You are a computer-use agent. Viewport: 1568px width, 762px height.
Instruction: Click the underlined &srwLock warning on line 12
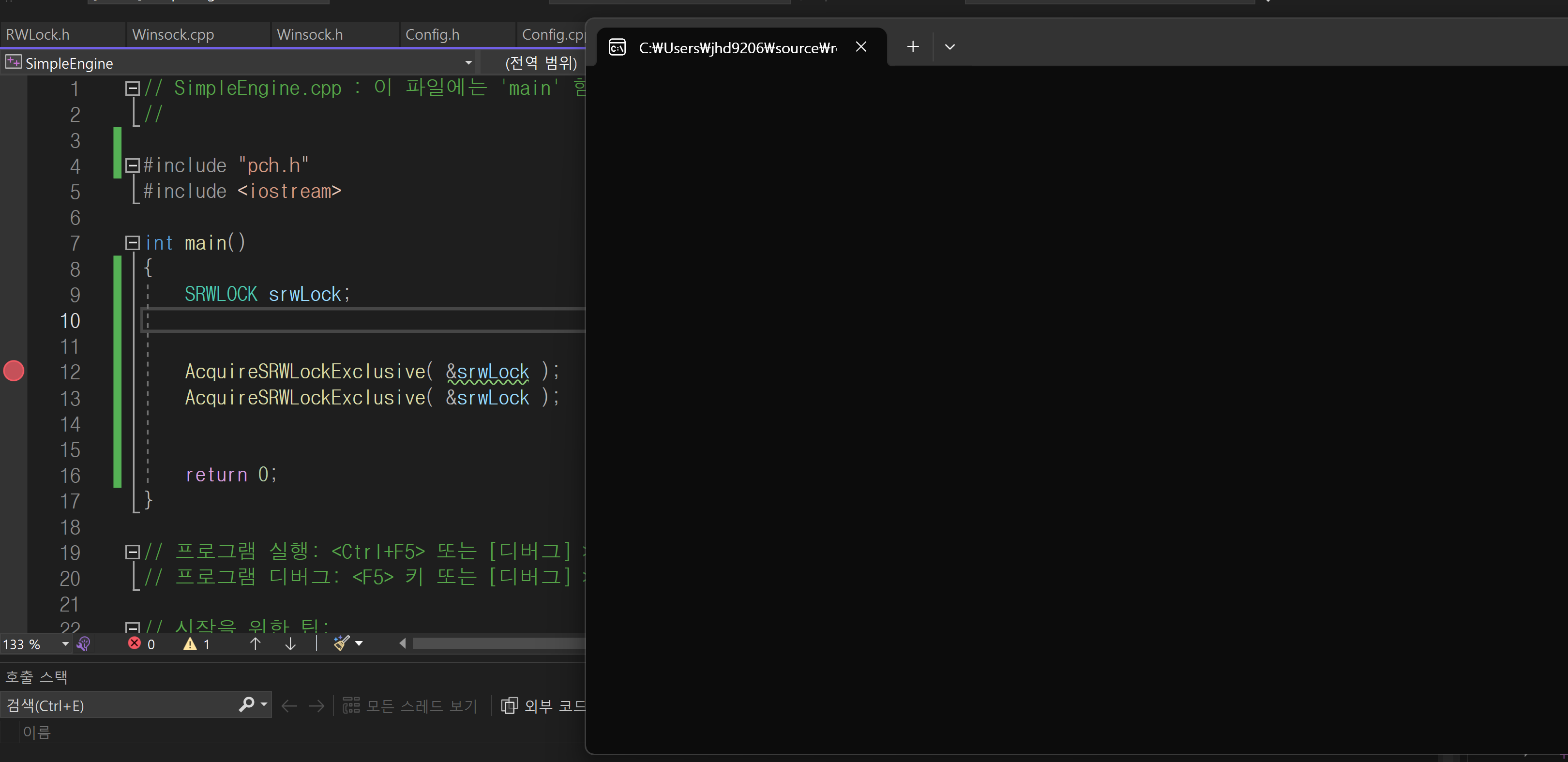click(487, 372)
